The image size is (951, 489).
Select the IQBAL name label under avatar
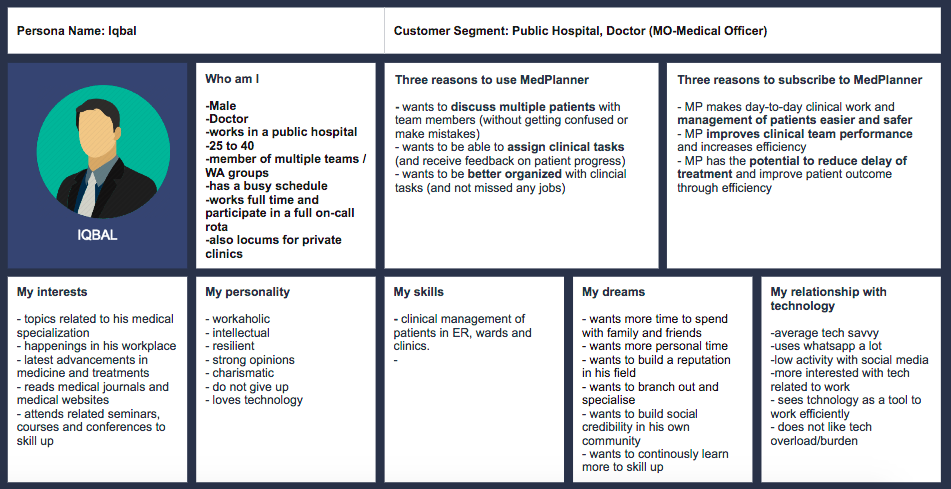(x=97, y=235)
